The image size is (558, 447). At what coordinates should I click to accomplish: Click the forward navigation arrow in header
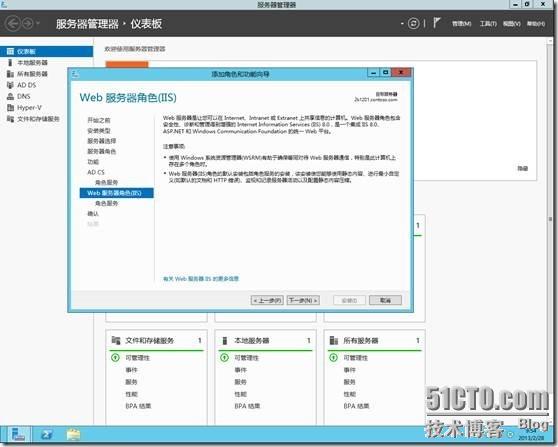tap(28, 24)
